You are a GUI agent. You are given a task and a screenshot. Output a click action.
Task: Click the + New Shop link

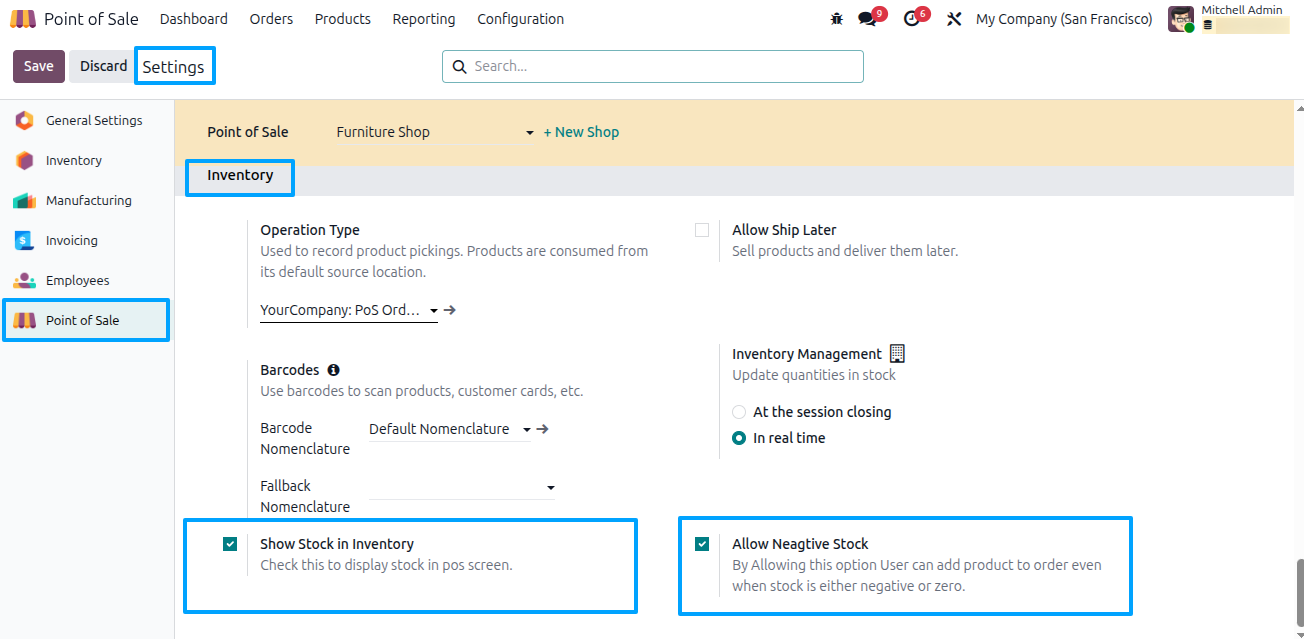tap(581, 132)
